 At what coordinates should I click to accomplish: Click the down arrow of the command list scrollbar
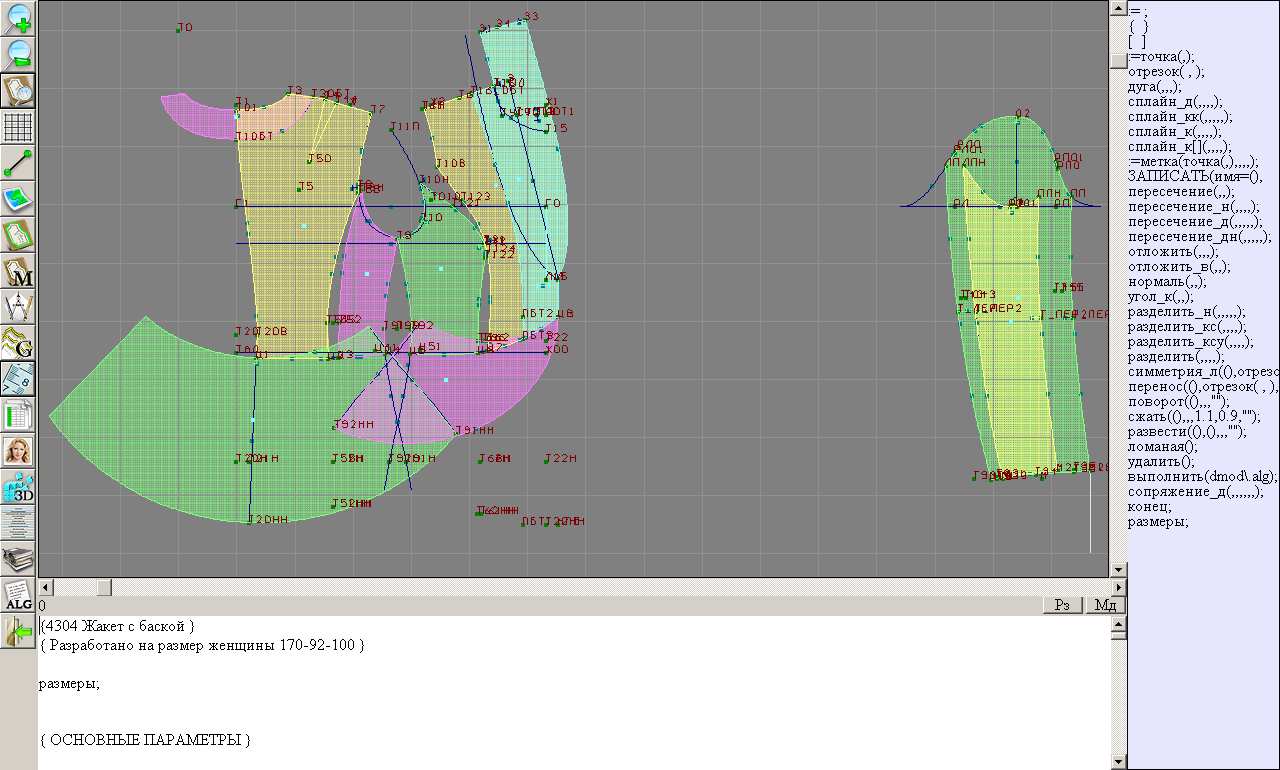pyautogui.click(x=1119, y=570)
